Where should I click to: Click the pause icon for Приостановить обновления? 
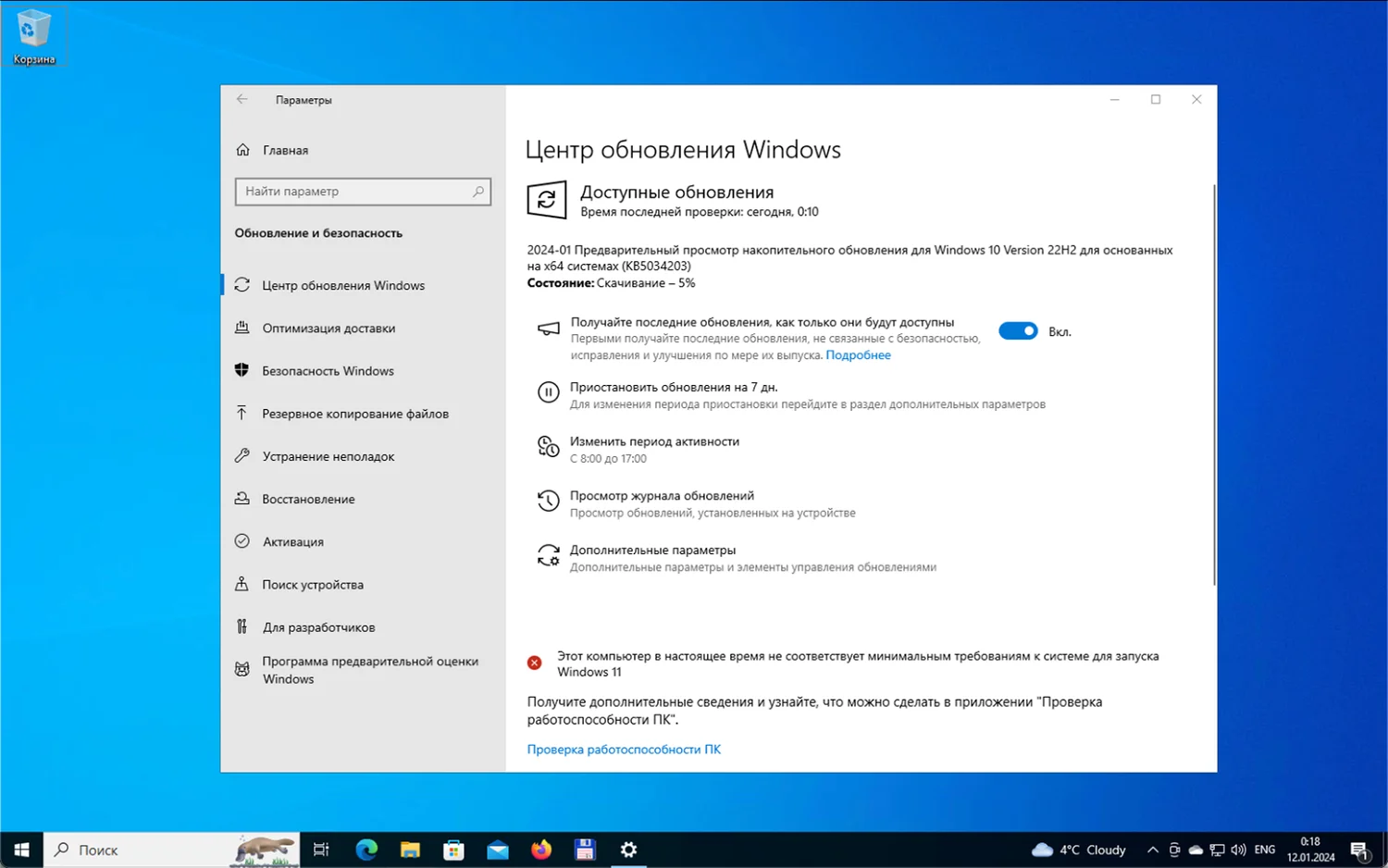[549, 392]
